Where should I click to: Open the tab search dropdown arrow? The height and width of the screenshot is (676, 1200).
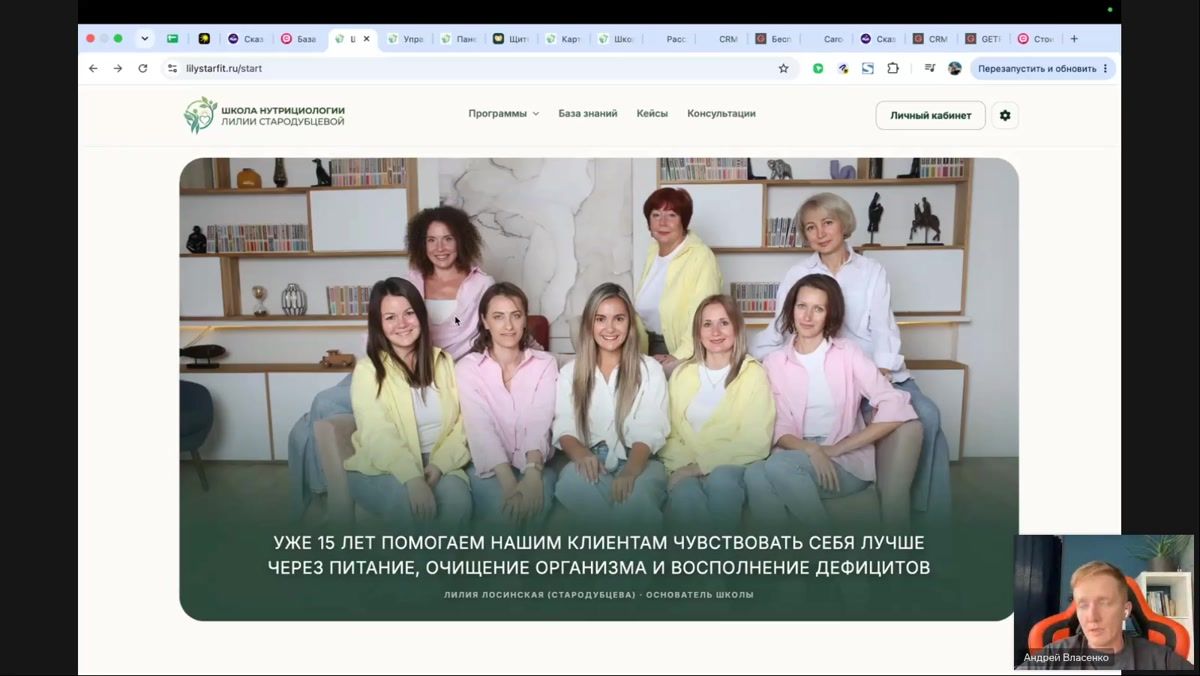pos(144,39)
